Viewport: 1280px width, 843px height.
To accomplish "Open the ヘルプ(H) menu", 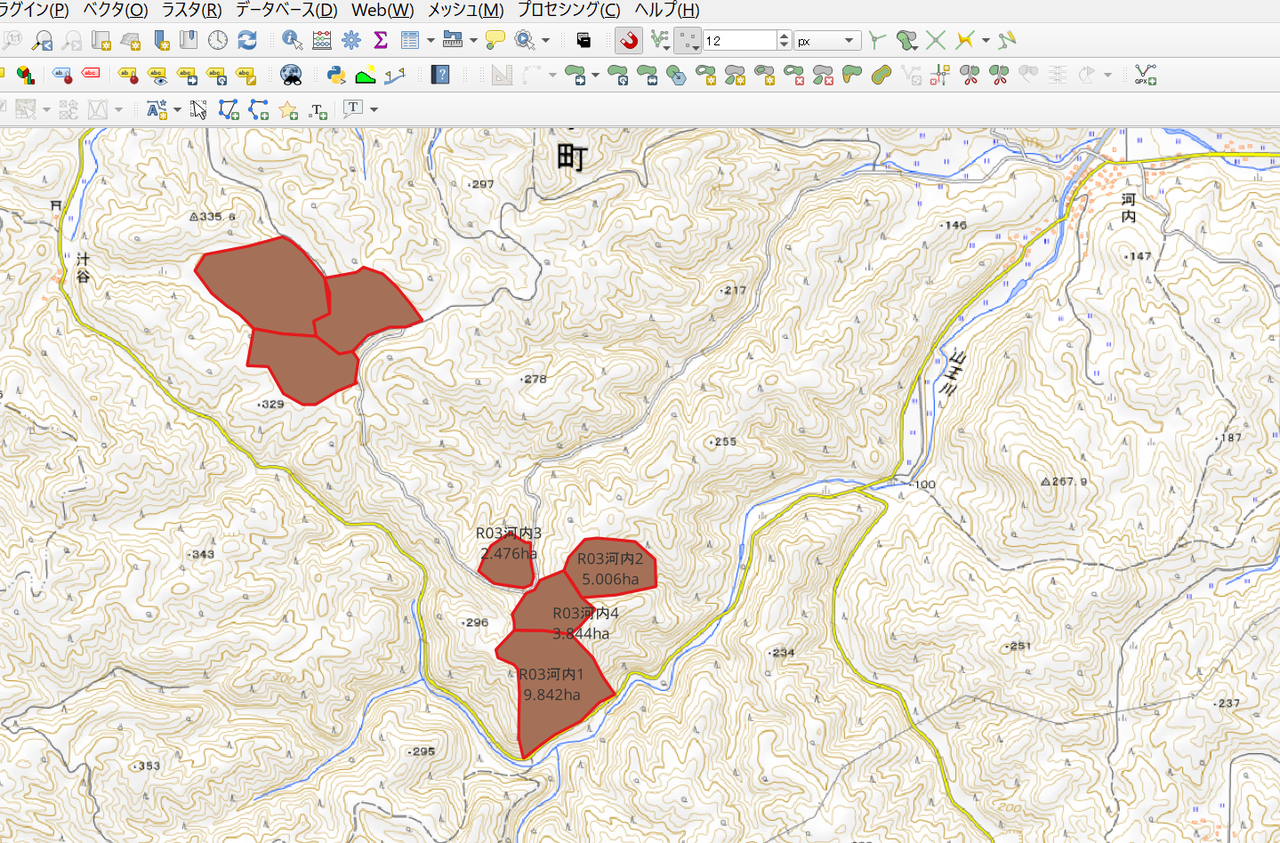I will click(667, 10).
